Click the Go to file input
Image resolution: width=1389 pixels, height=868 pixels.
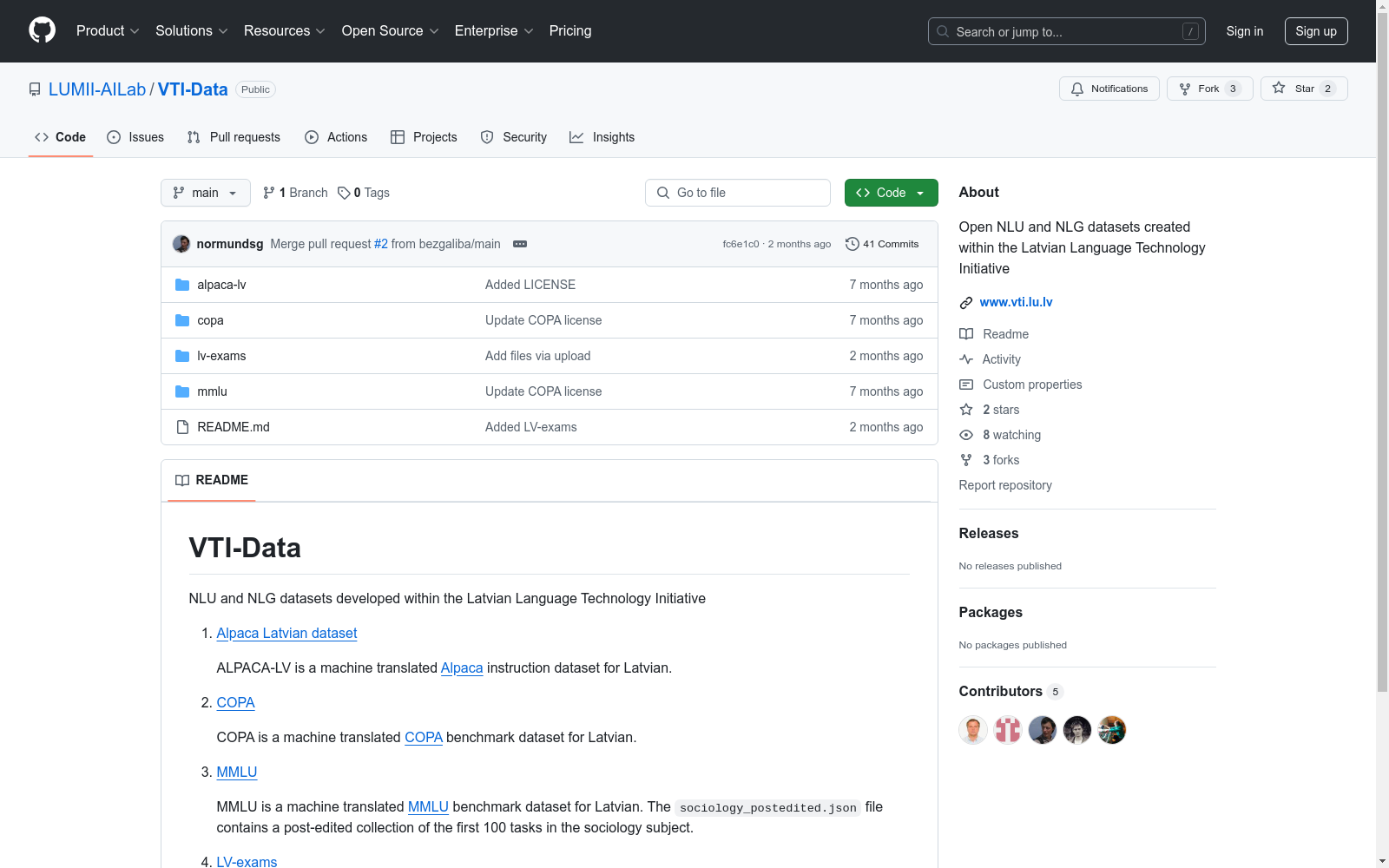(738, 193)
